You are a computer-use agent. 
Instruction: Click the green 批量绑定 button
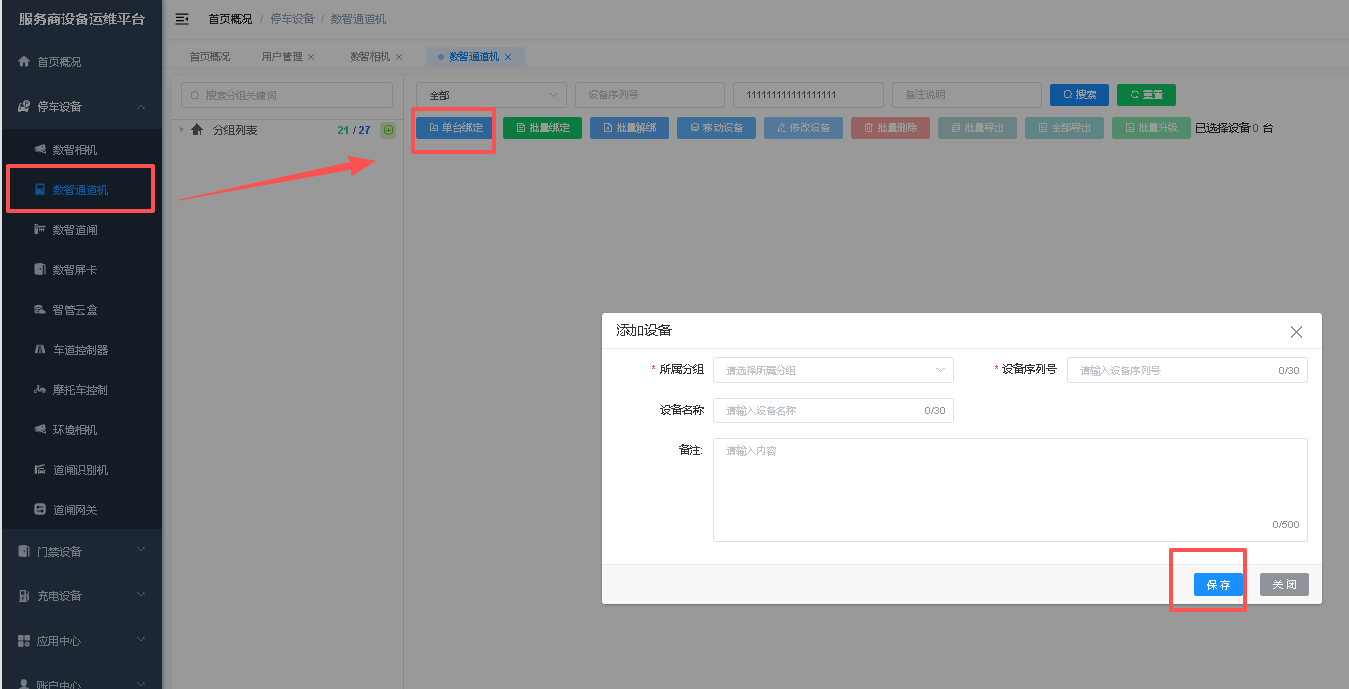[x=542, y=128]
